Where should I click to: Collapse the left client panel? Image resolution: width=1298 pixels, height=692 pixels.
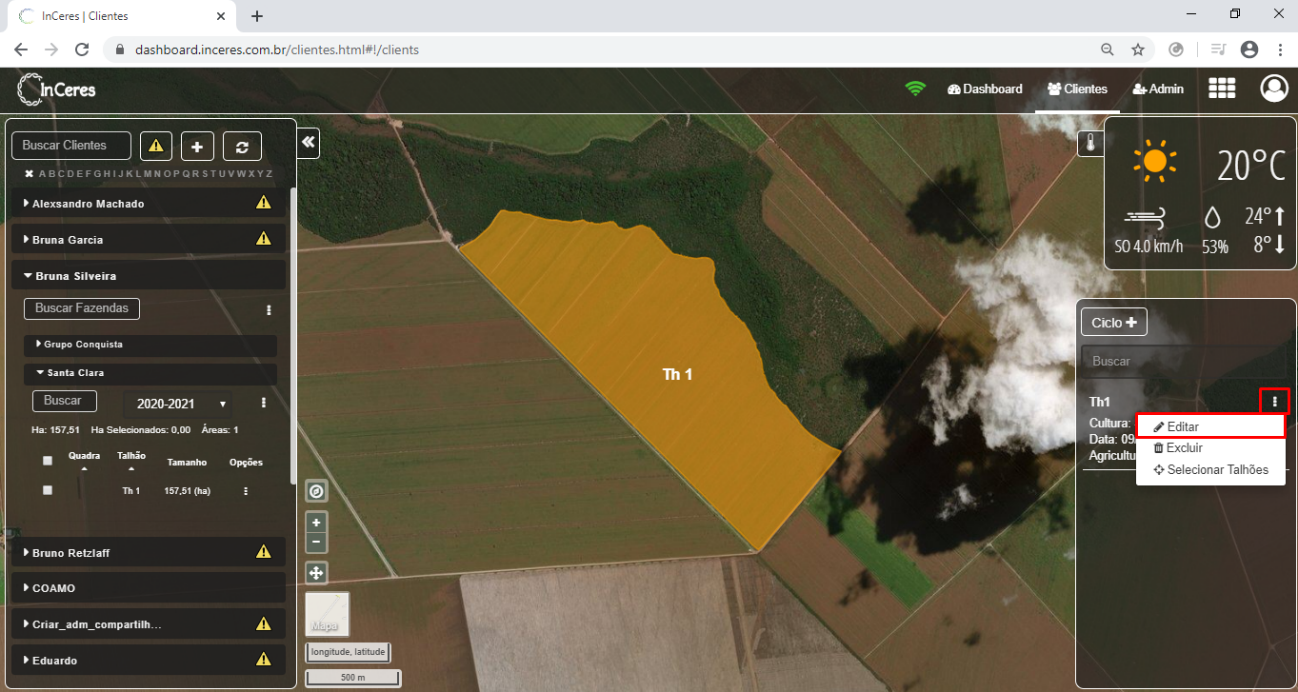coord(308,143)
